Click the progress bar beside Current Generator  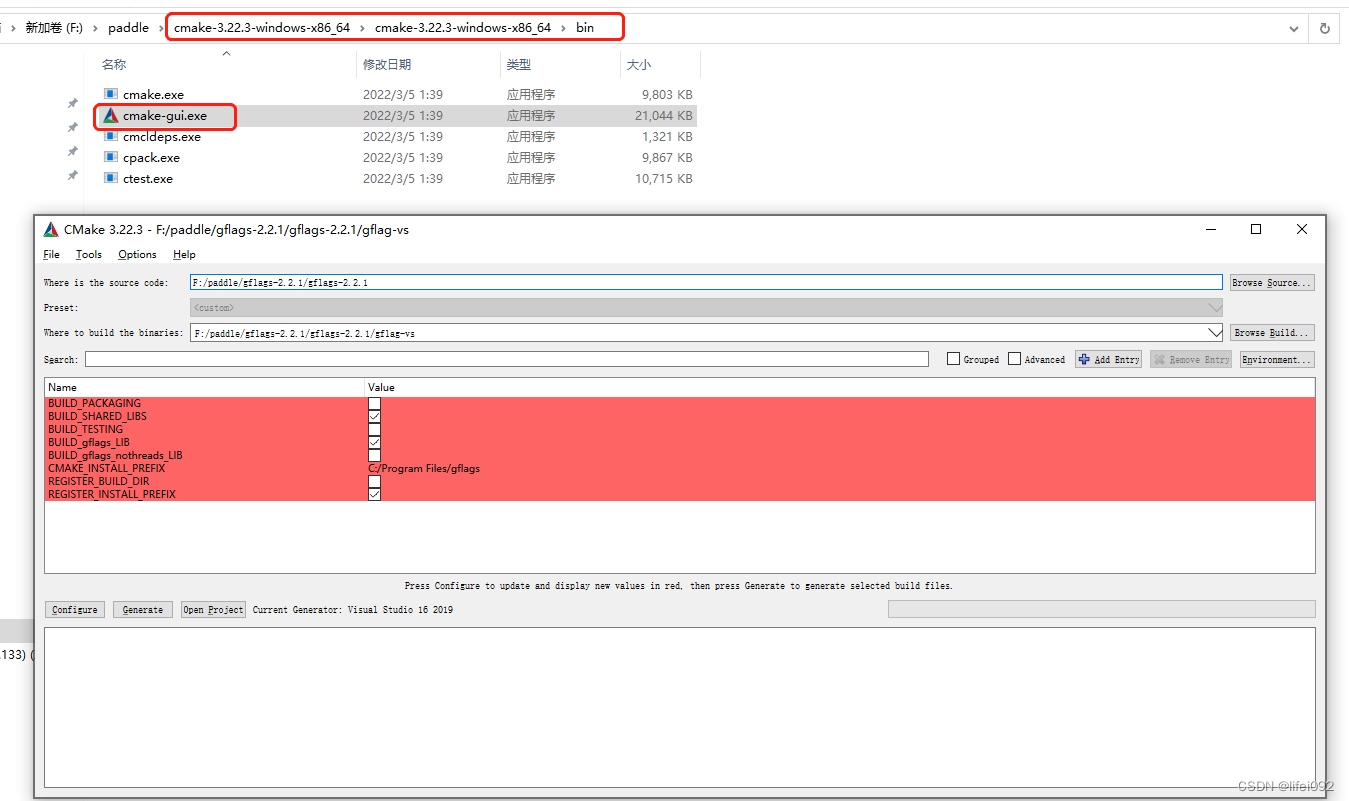click(1102, 609)
